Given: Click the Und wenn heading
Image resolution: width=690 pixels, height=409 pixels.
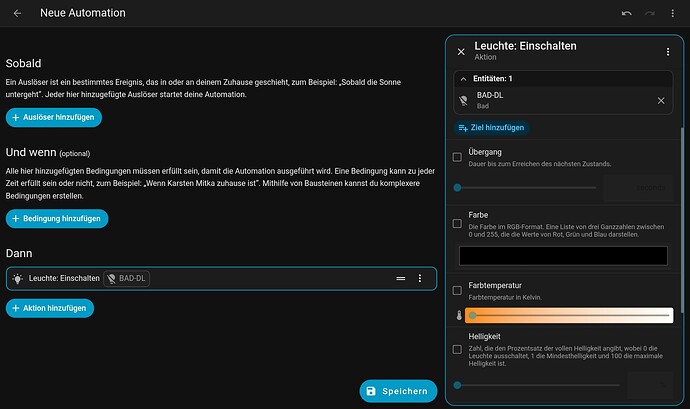Looking at the screenshot, I should click(x=31, y=152).
